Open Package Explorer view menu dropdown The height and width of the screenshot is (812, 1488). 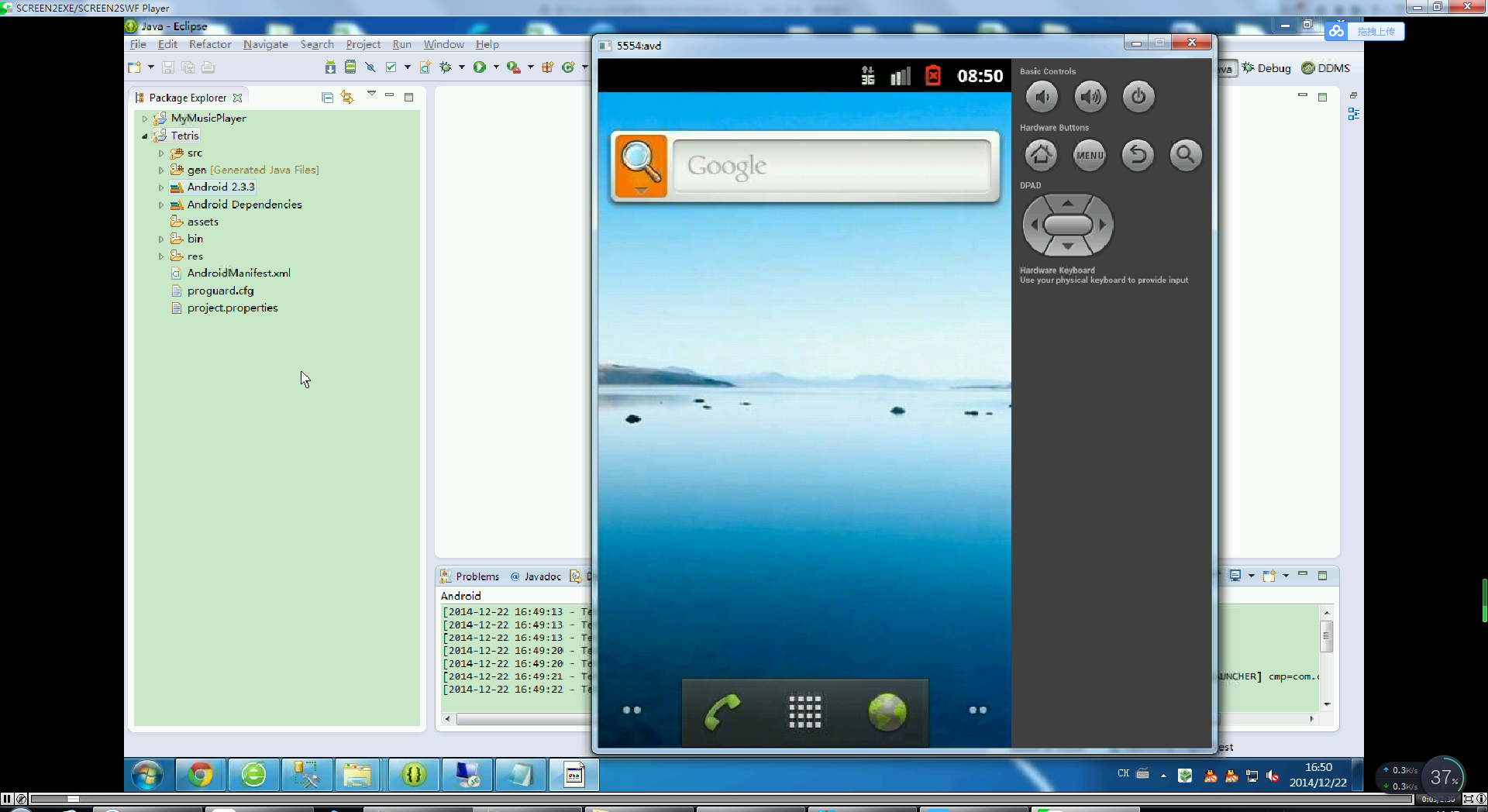click(x=371, y=94)
